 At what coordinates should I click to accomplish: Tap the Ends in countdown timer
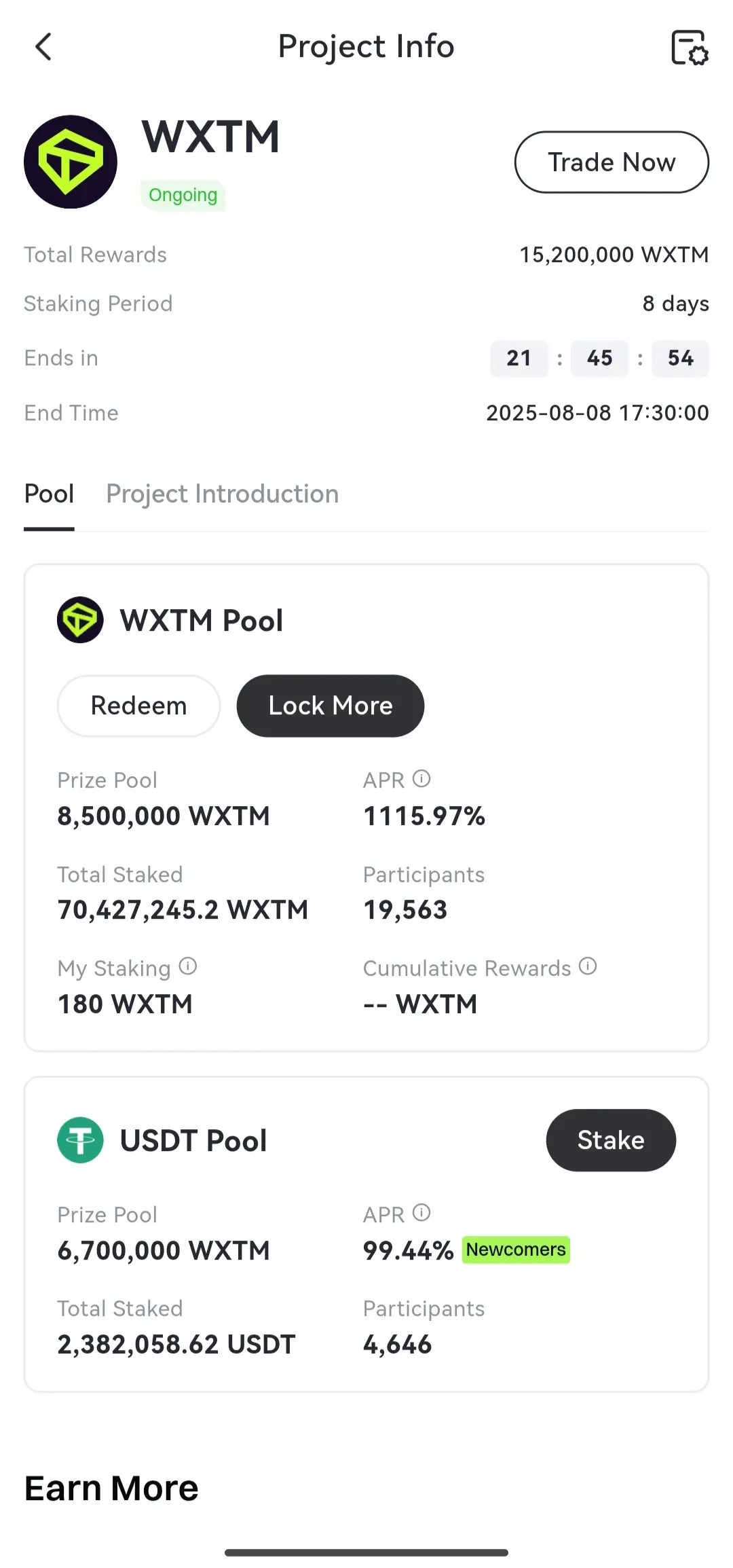click(x=599, y=358)
